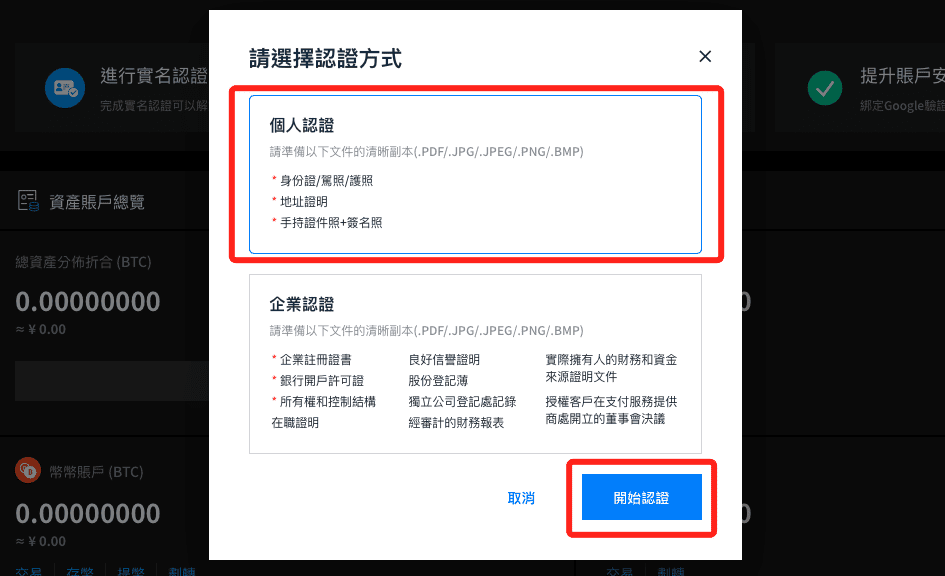Click the gray asset distribution bar
Screen dimensions: 945x576
pyautogui.click(x=111, y=381)
